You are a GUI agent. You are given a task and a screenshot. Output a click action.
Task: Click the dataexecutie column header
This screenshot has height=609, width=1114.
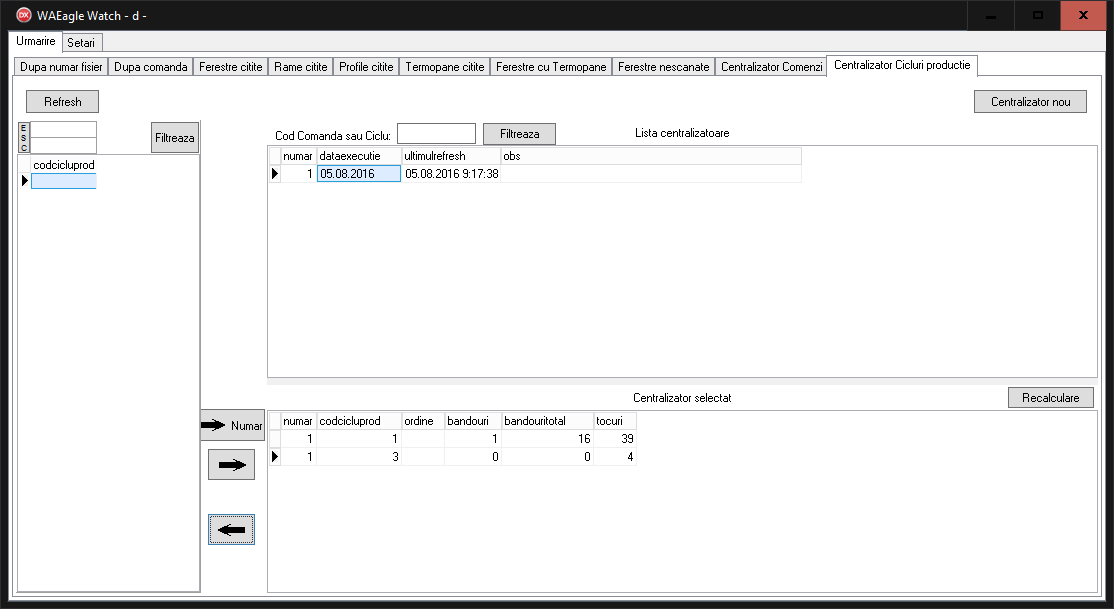(x=359, y=156)
